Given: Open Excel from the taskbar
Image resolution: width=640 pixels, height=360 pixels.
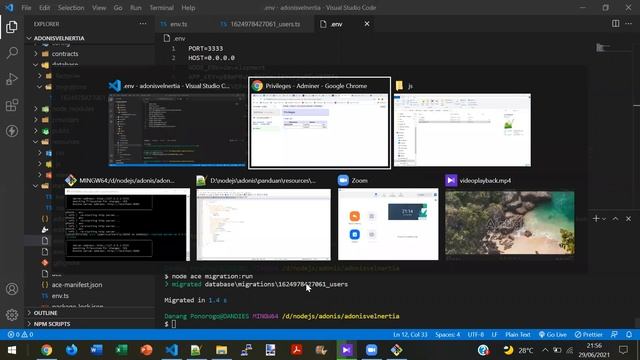Looking at the screenshot, I should coord(121,350).
